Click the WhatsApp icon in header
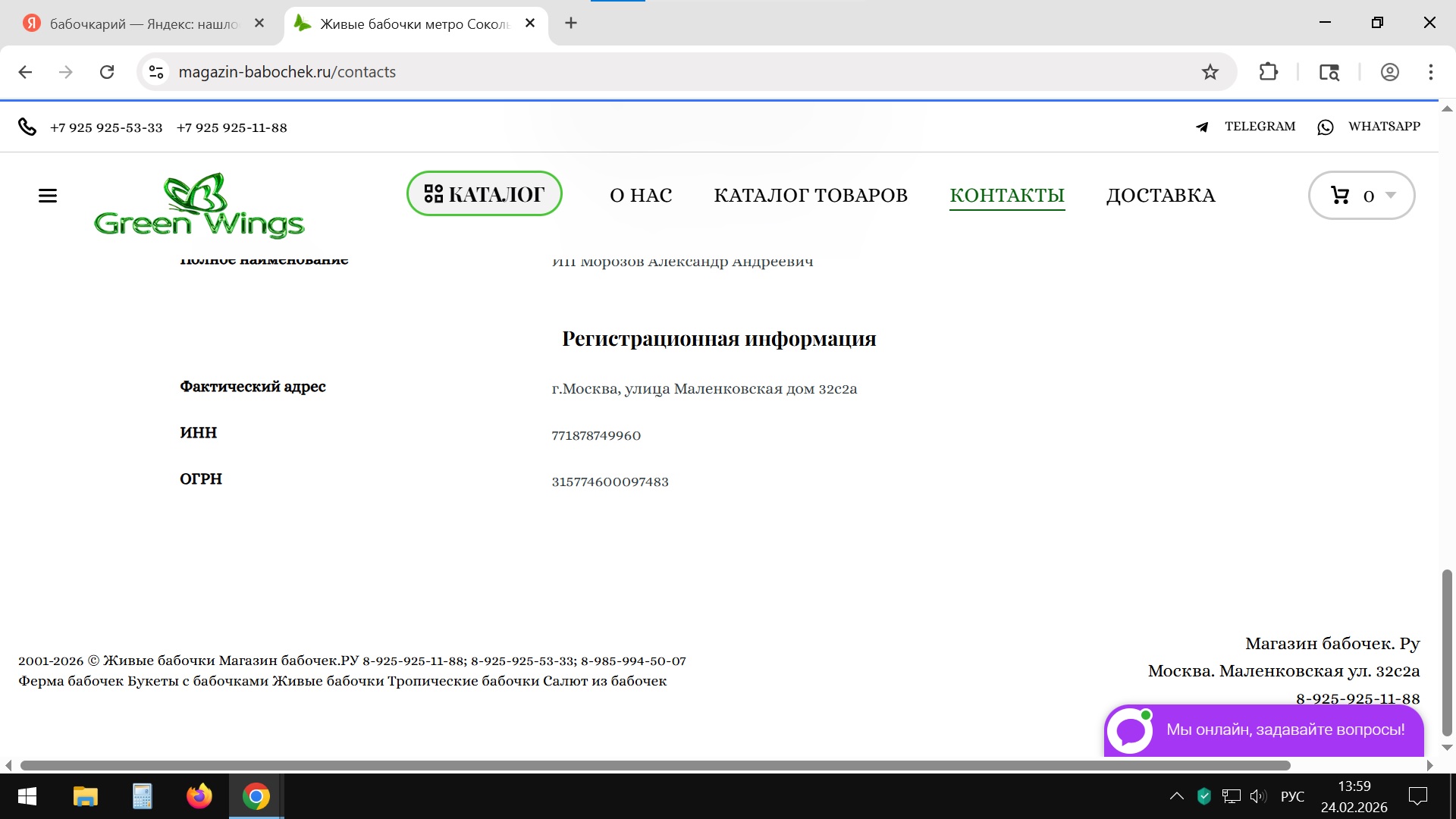The image size is (1456, 819). 1325,127
